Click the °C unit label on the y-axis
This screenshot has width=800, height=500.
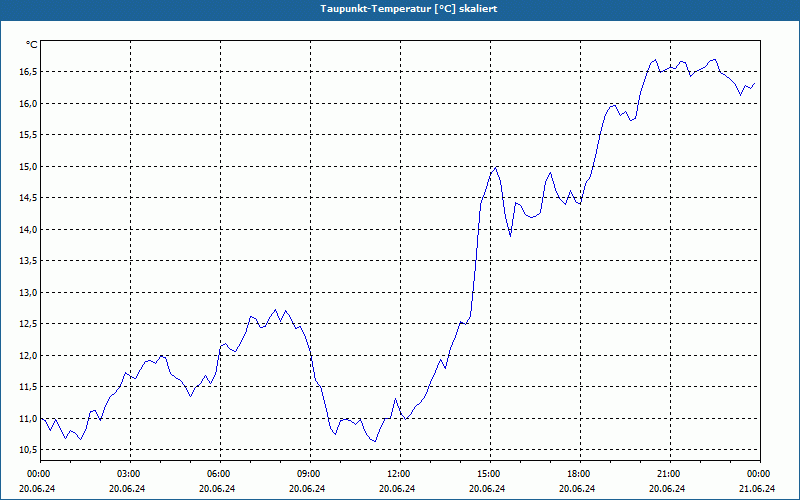(x=32, y=45)
